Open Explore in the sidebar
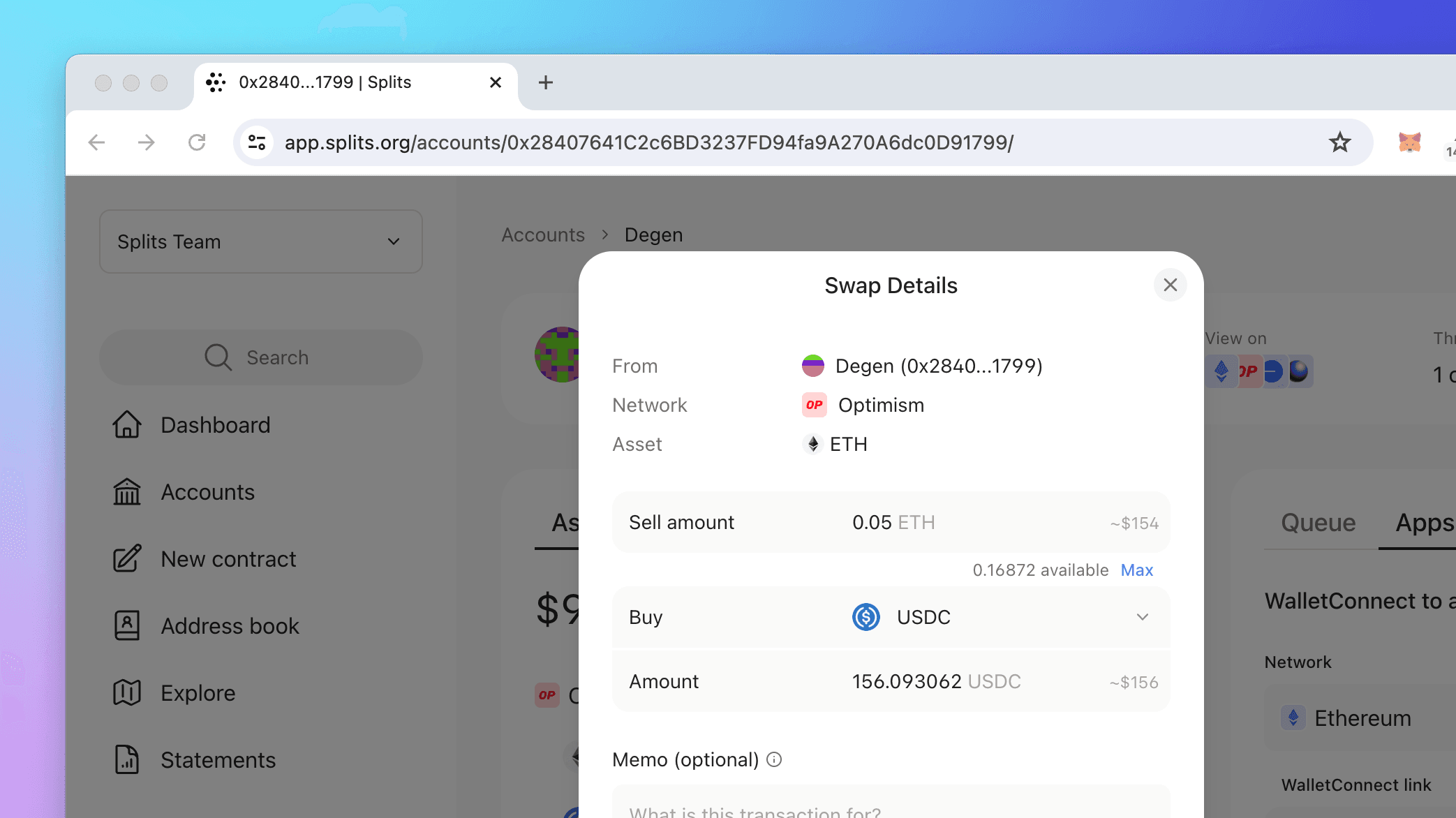The image size is (1456, 818). 198,693
